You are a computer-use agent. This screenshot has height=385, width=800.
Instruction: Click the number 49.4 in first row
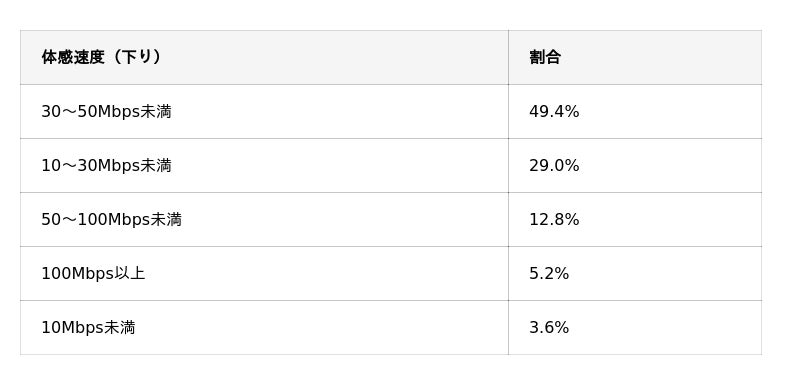tap(548, 112)
